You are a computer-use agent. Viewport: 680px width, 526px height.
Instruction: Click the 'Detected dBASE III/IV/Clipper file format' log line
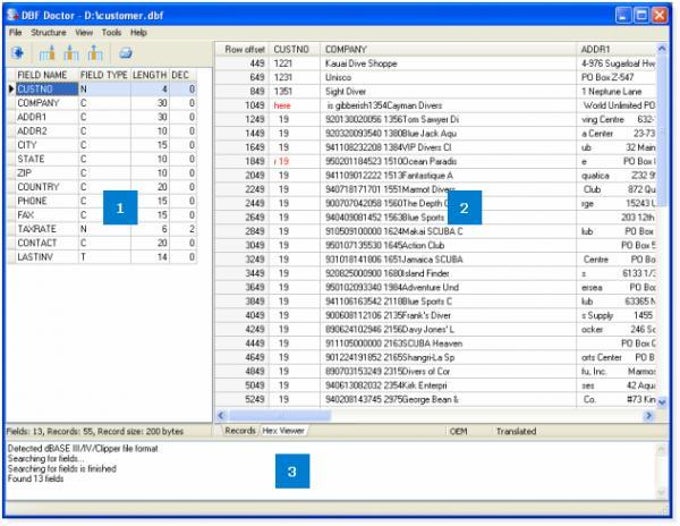(x=83, y=448)
